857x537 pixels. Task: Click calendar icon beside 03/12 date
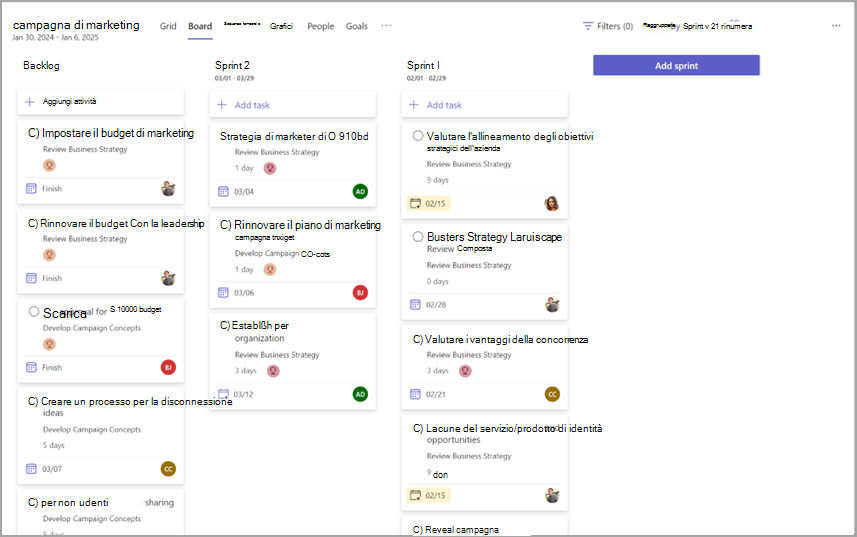(223, 394)
